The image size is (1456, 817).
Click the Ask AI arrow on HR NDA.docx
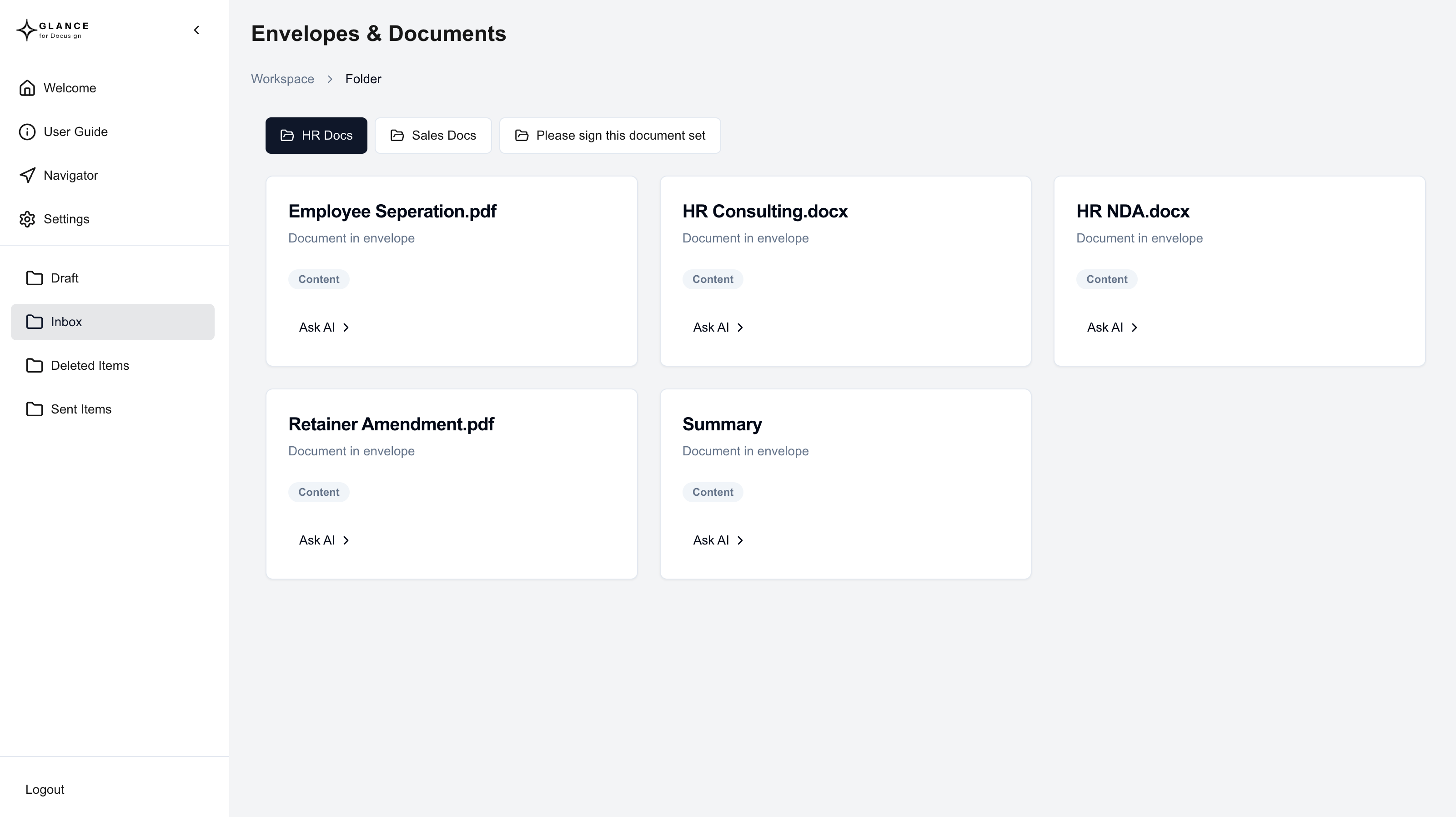(x=1134, y=328)
